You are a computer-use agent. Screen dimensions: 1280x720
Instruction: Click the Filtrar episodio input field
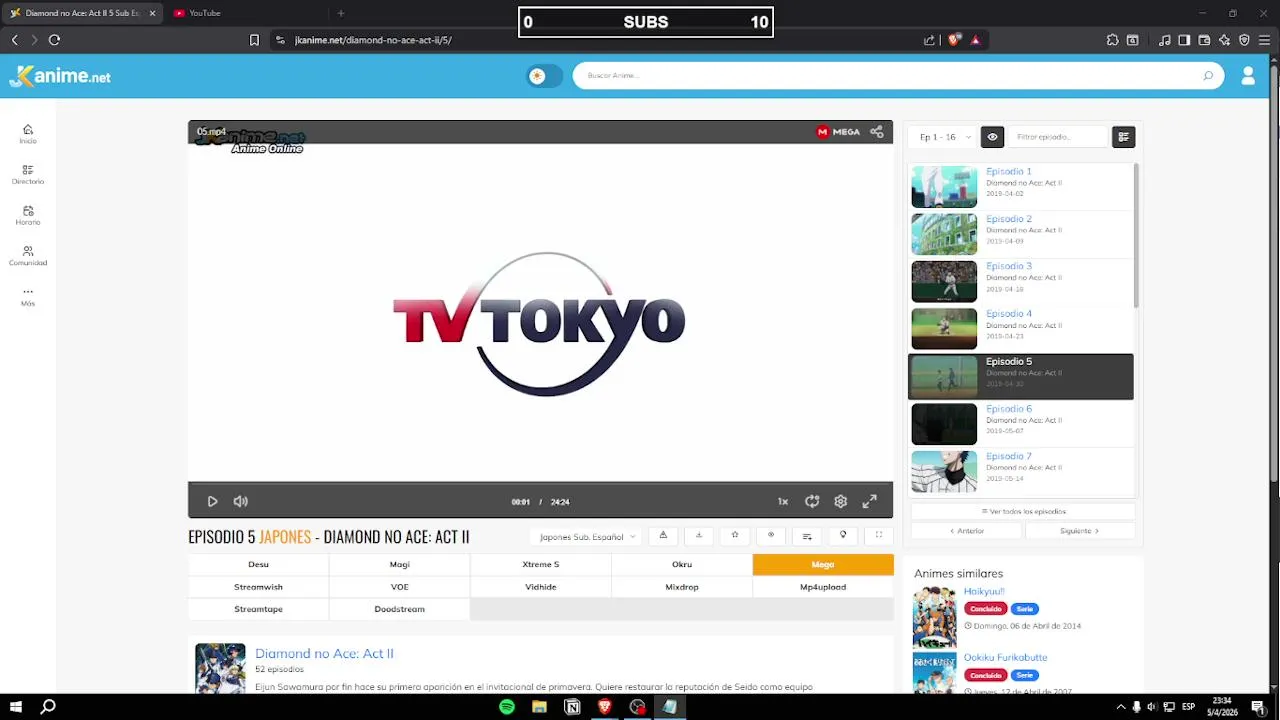[1058, 137]
